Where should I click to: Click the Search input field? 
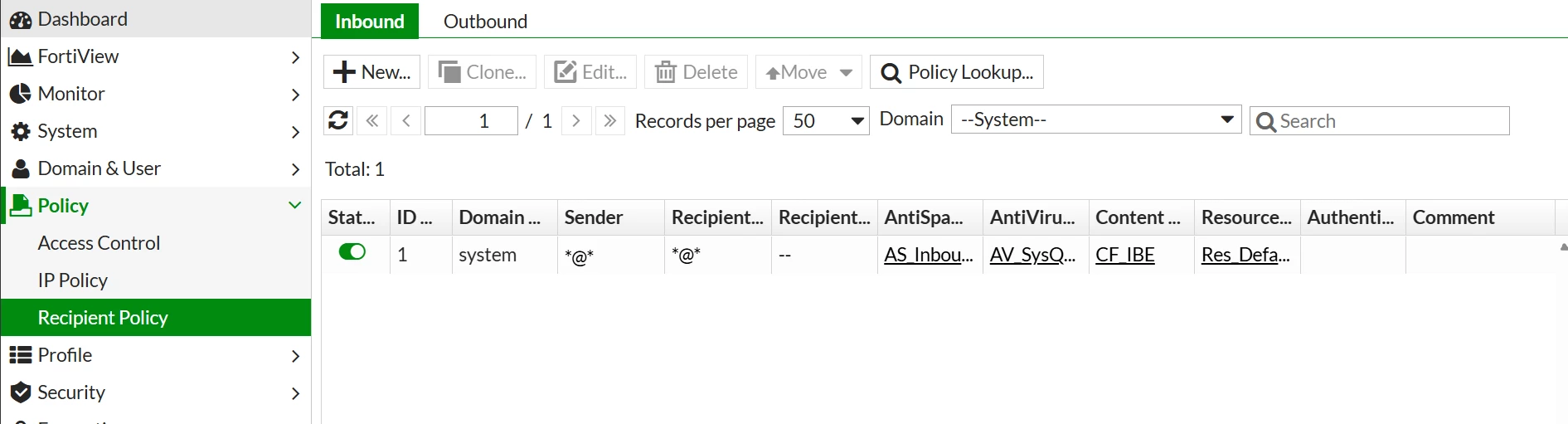tap(1380, 121)
